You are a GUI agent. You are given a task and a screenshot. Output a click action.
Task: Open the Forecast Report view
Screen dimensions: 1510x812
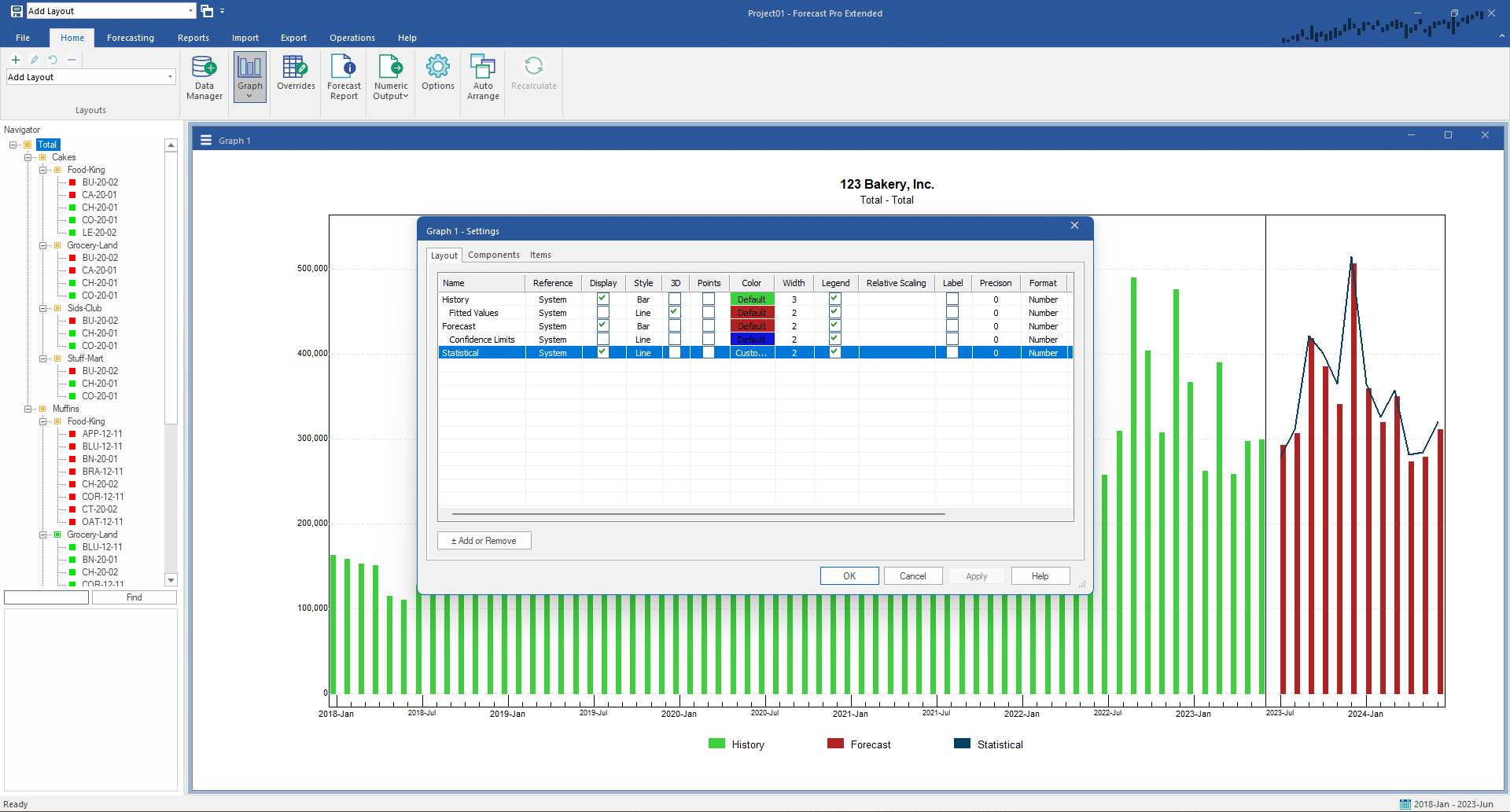click(x=344, y=77)
